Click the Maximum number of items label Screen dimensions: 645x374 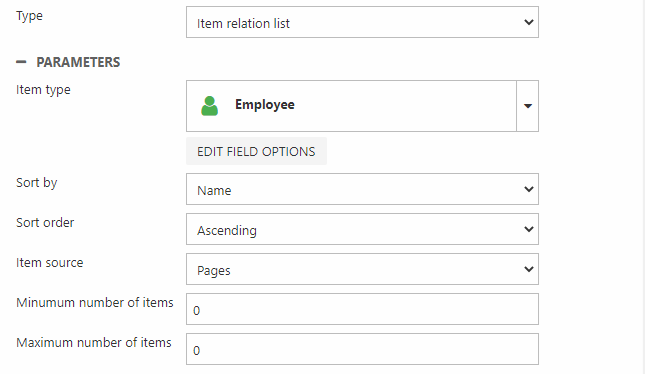(x=94, y=342)
